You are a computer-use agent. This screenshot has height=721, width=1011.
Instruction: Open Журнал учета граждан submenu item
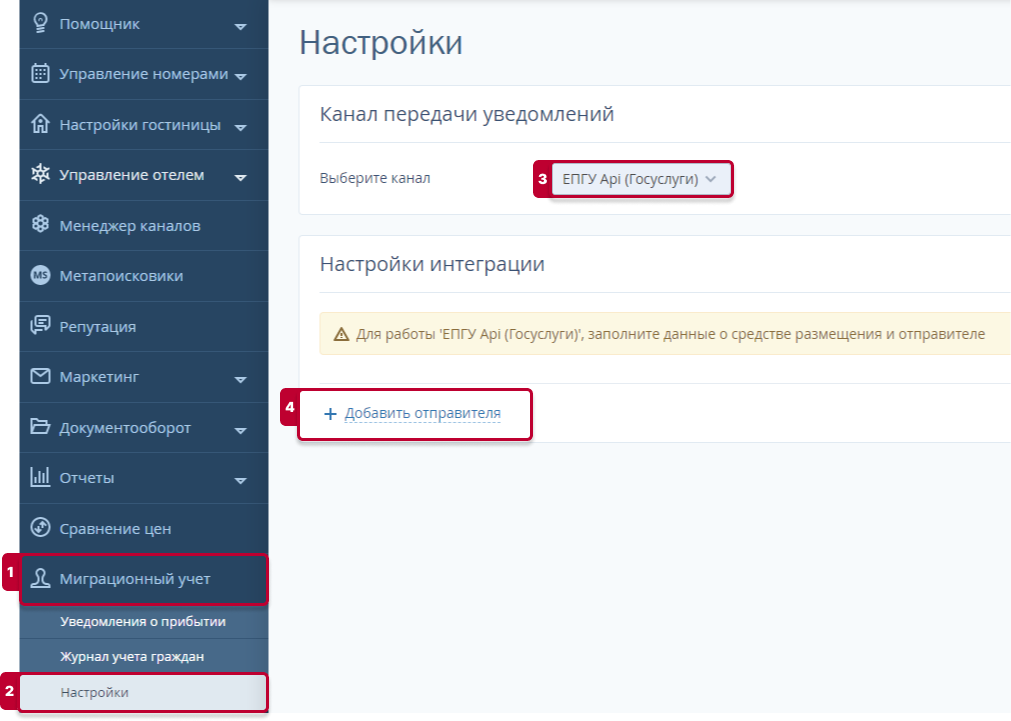(144, 657)
